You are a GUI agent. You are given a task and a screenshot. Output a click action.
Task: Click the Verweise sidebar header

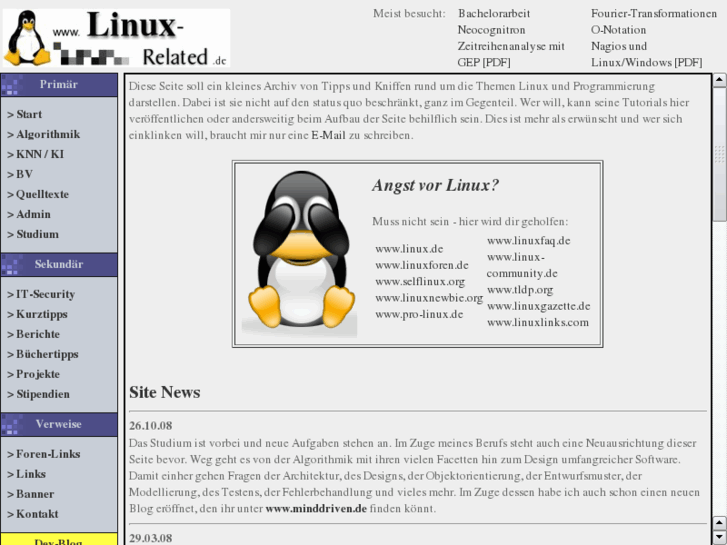(59, 424)
